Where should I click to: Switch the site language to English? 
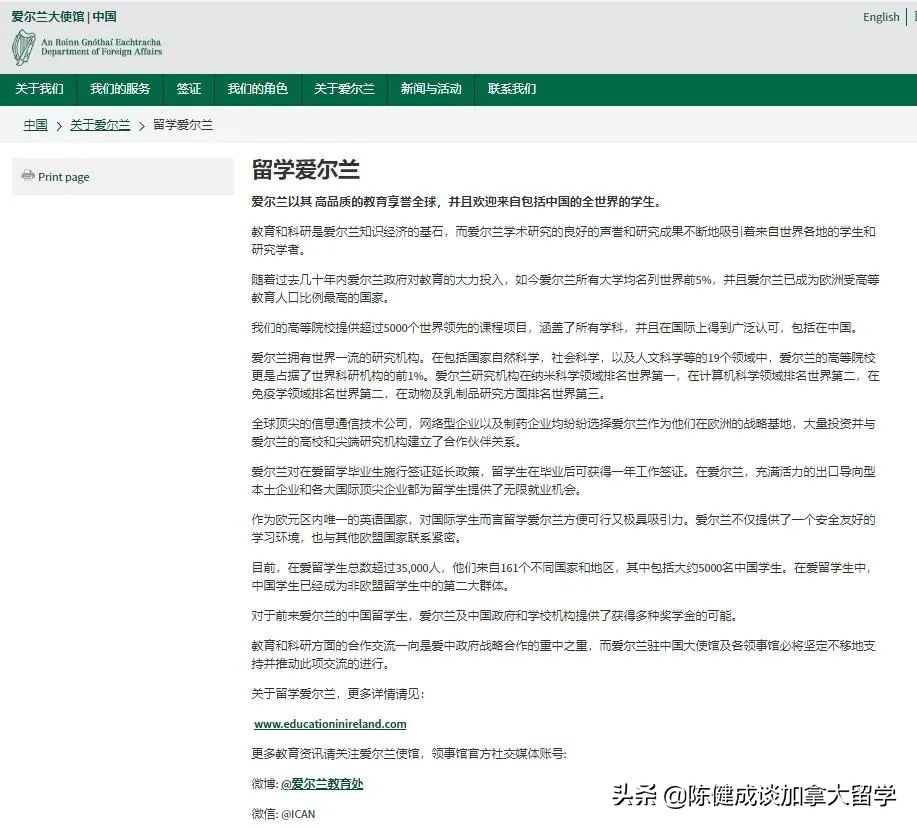pyautogui.click(x=880, y=17)
